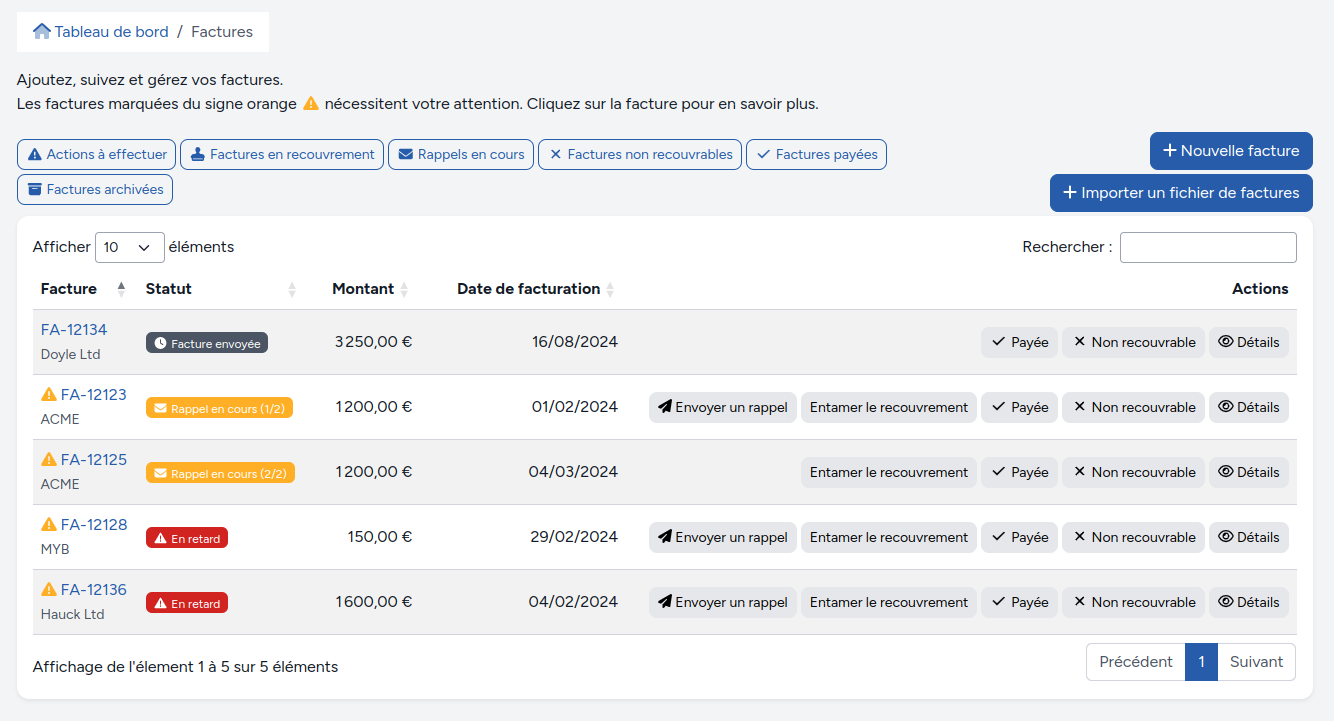Click the plus icon on Nouvelle facture
The width and height of the screenshot is (1334, 721).
1169,151
